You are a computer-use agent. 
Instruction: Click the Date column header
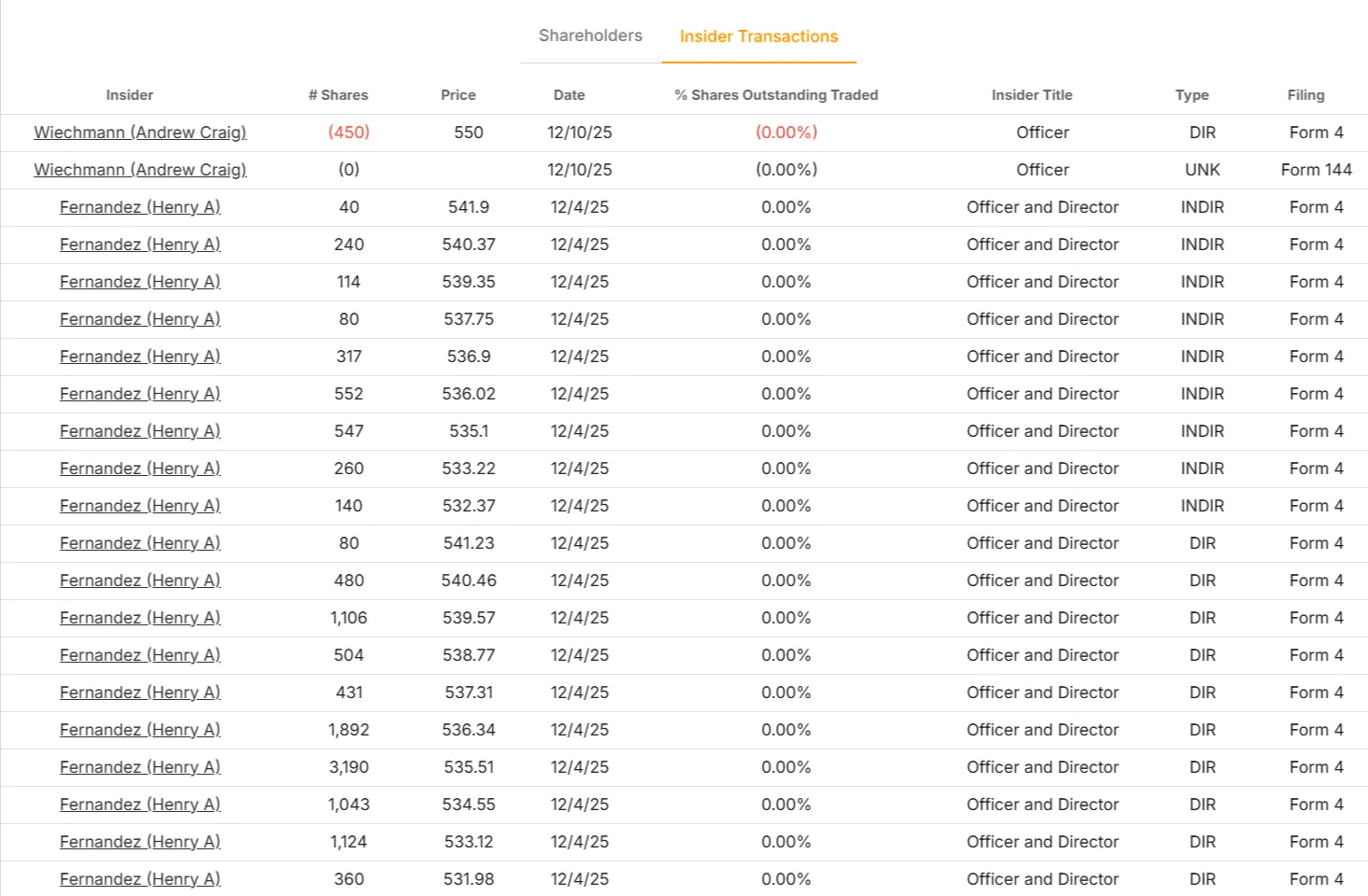click(569, 95)
